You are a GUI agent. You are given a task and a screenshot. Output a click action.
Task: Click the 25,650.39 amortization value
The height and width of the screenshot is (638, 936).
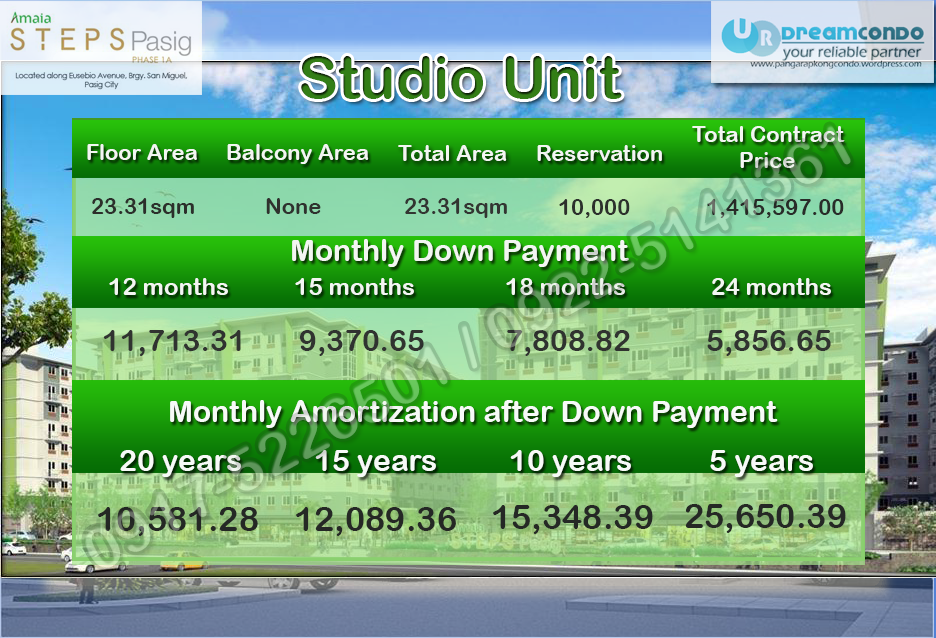[765, 516]
